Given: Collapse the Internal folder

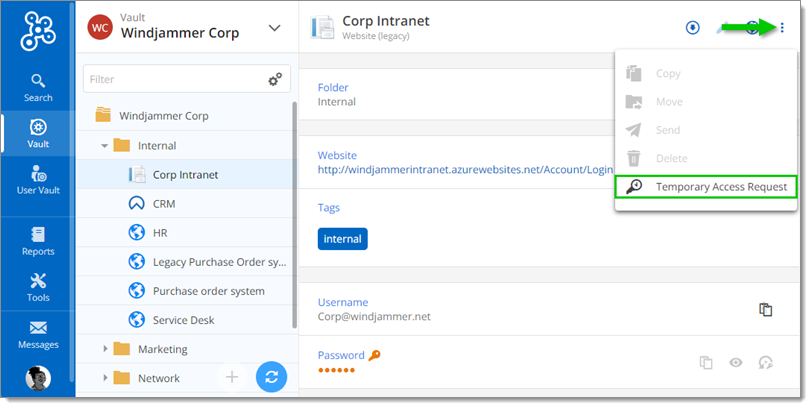Looking at the screenshot, I should pyautogui.click(x=105, y=146).
